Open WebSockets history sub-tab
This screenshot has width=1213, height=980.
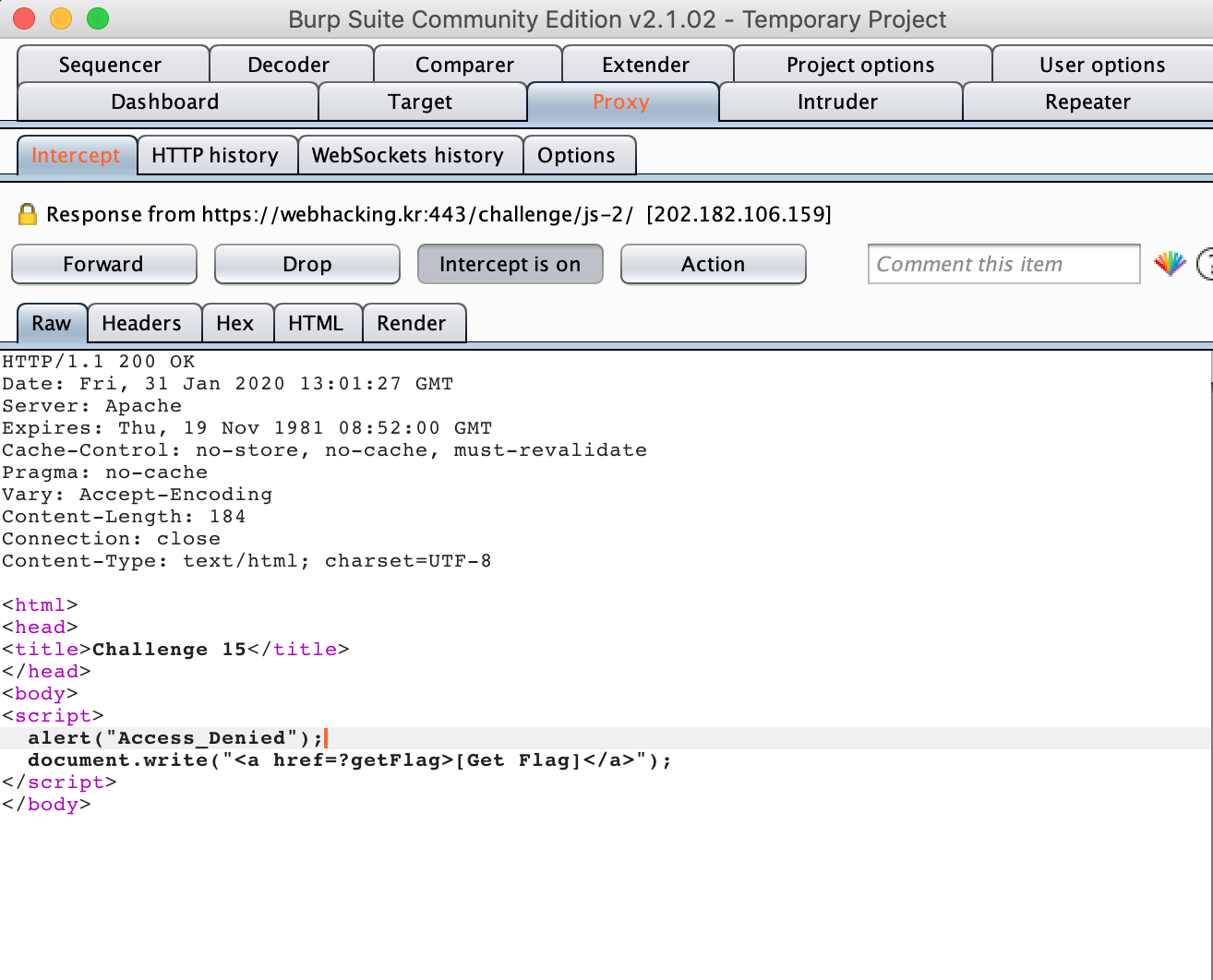pyautogui.click(x=408, y=155)
